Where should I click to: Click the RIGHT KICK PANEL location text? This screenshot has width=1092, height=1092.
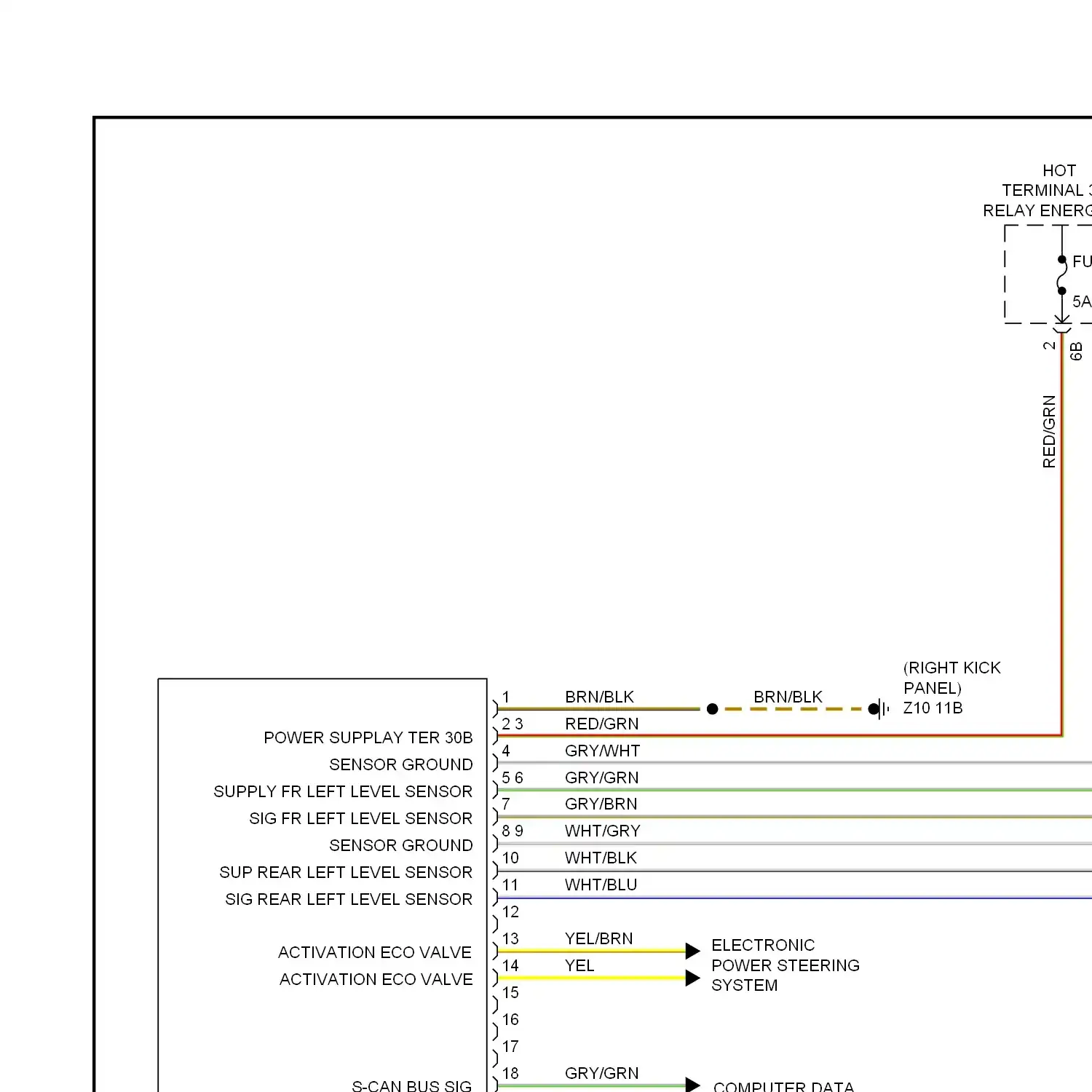[x=952, y=678]
